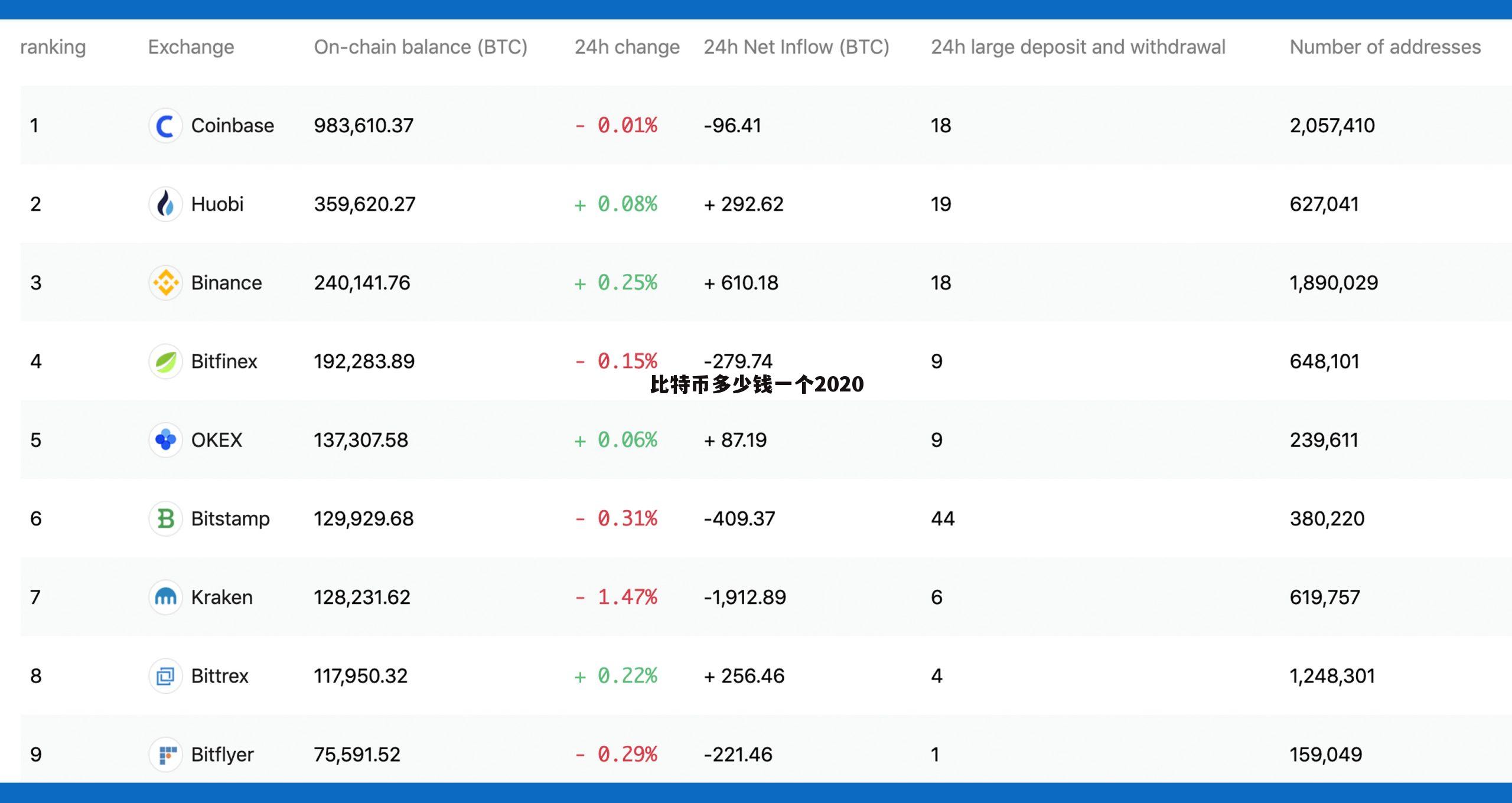Select the + 0.06% change value

616,440
